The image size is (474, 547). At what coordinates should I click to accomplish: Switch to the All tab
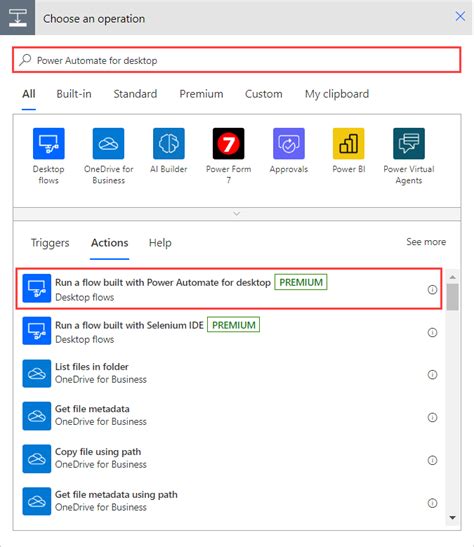pyautogui.click(x=29, y=94)
